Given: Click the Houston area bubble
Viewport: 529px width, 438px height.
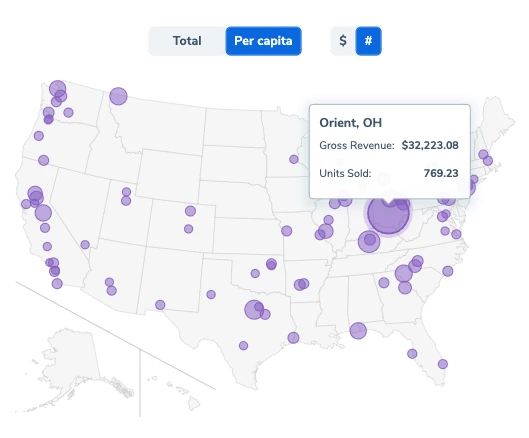Looking at the screenshot, I should [293, 337].
